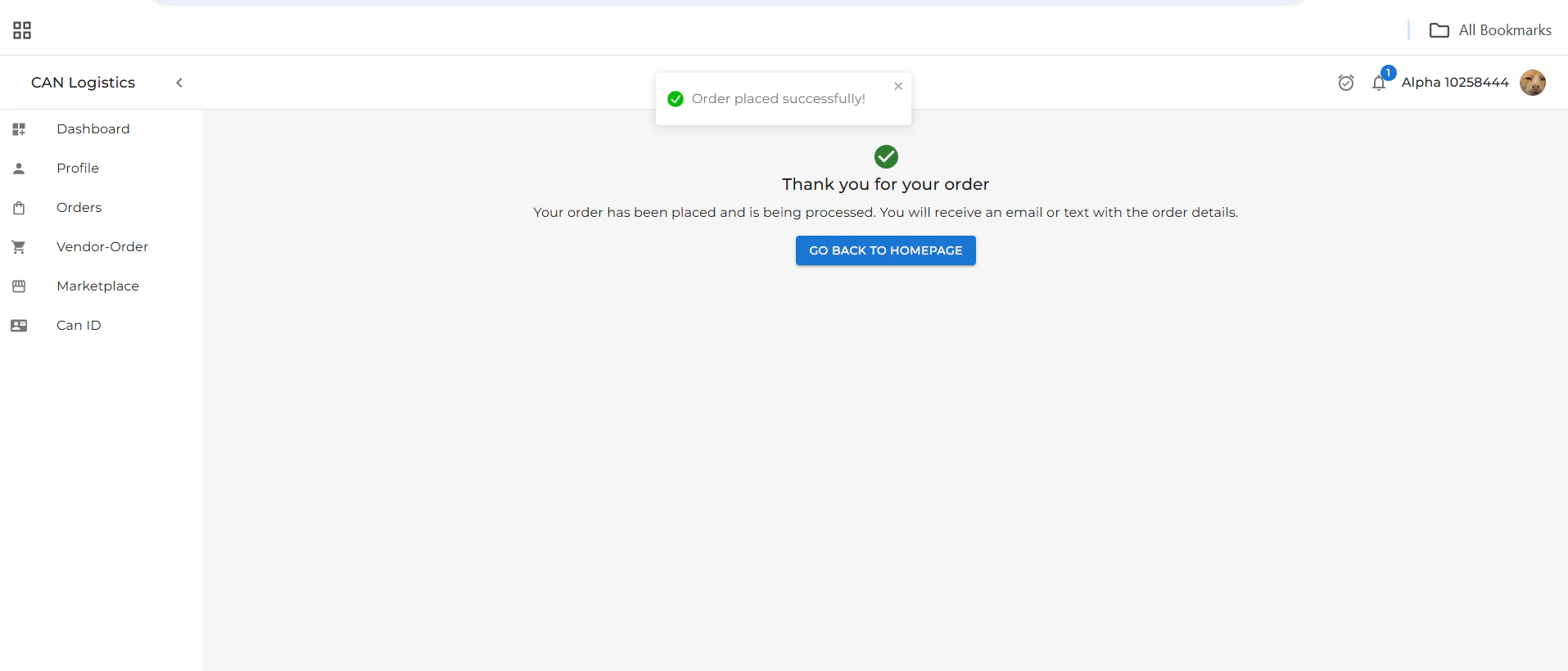Viewport: 1568px width, 671px height.
Task: Click the Profile person icon
Action: pyautogui.click(x=19, y=169)
